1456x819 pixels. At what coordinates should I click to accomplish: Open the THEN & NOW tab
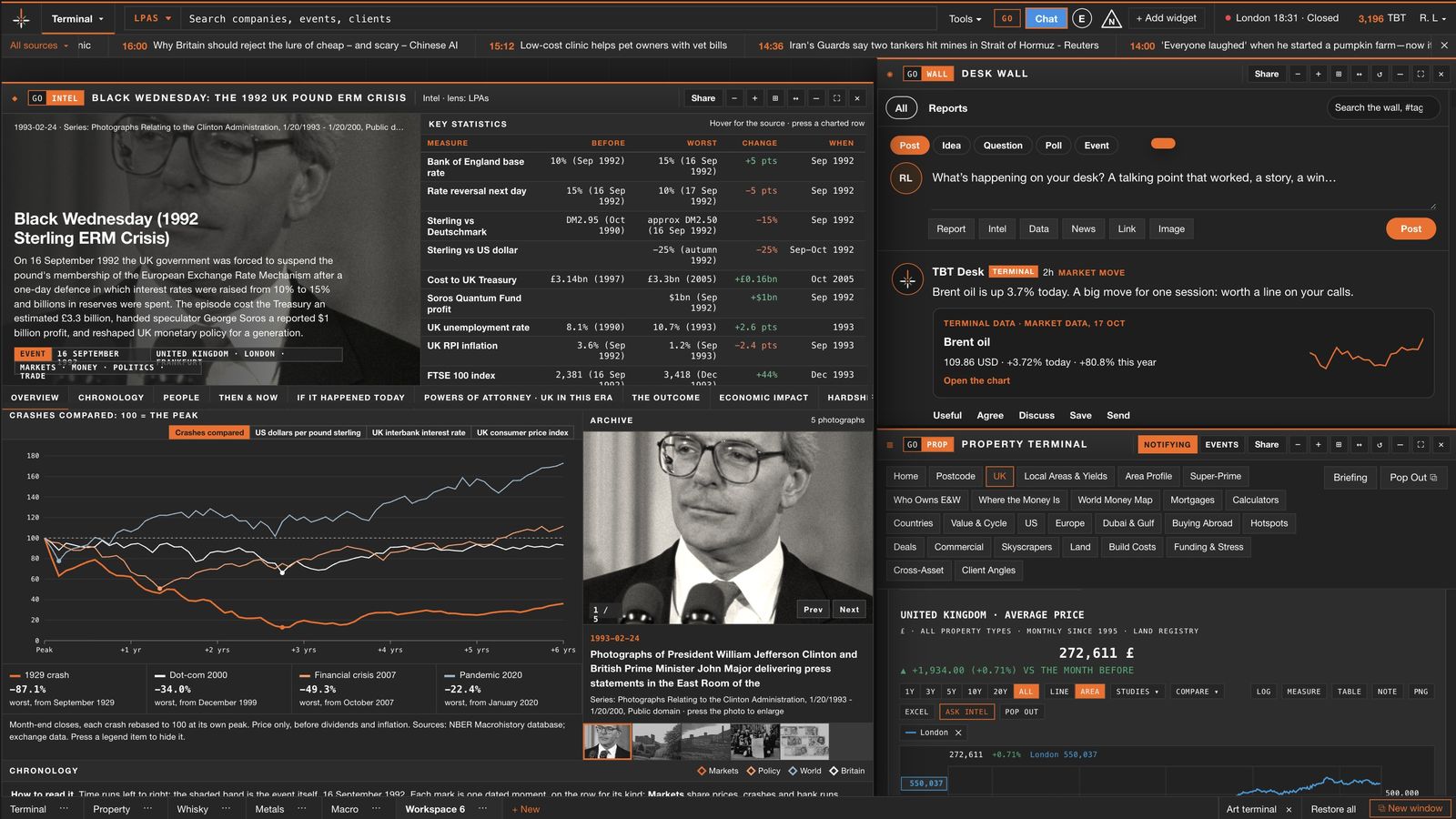point(248,398)
